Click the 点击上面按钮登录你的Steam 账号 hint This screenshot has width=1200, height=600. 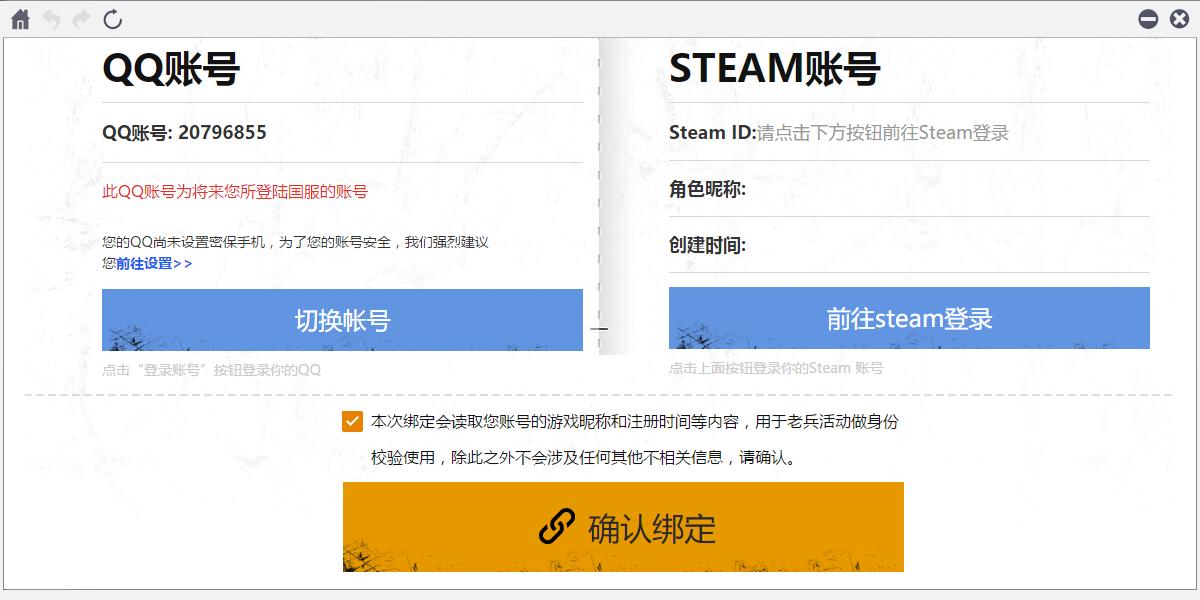coord(776,368)
